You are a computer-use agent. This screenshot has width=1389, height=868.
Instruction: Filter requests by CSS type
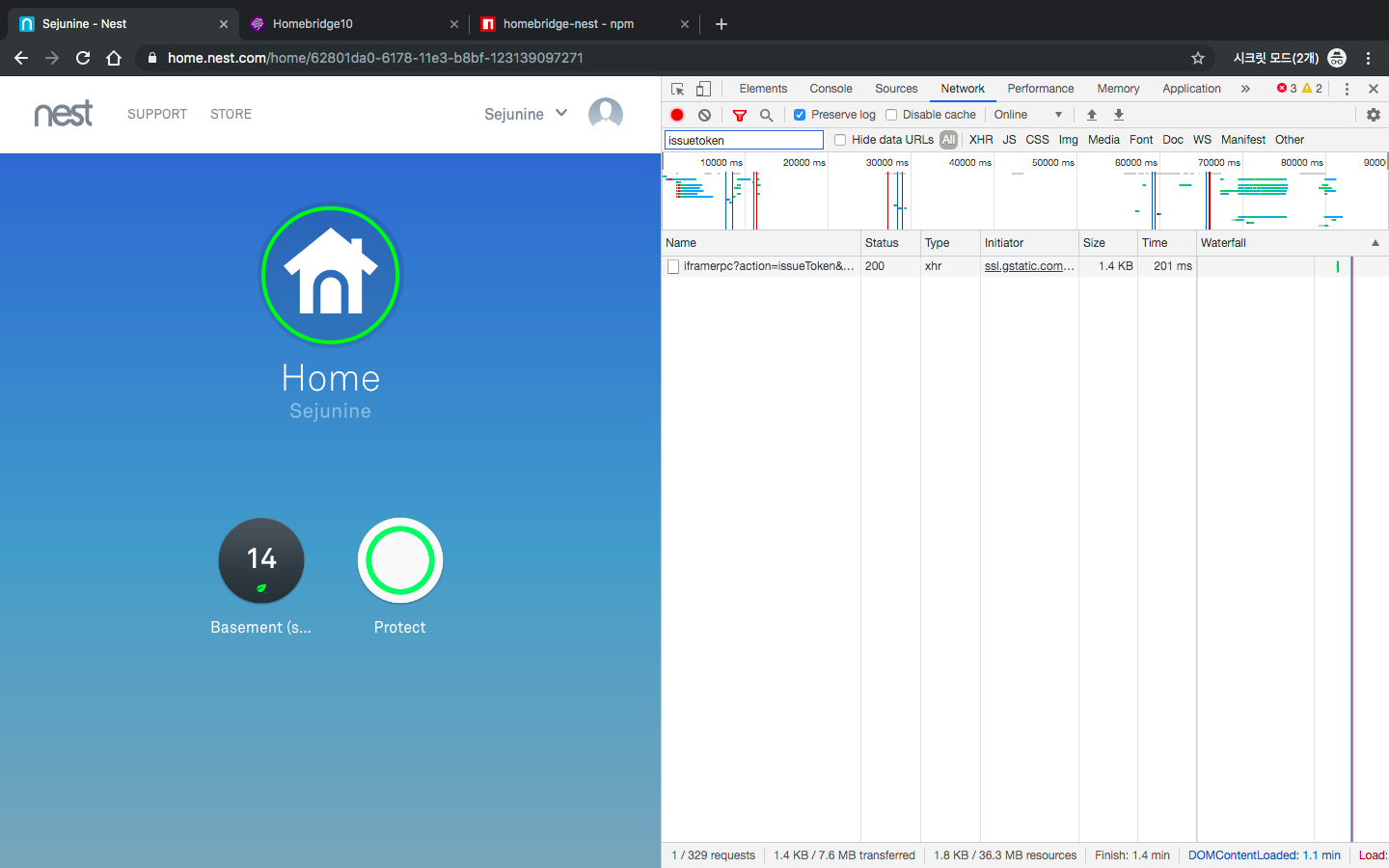pyautogui.click(x=1037, y=140)
